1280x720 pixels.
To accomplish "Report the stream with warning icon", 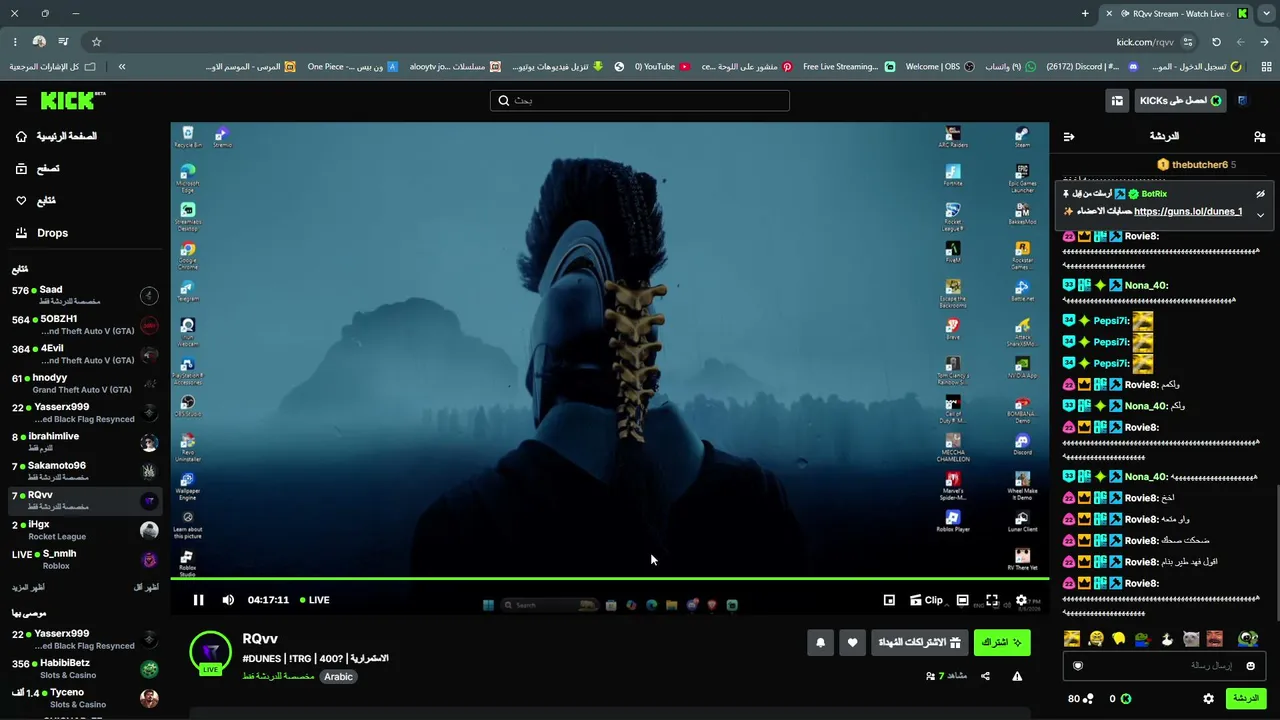I will tap(1017, 676).
